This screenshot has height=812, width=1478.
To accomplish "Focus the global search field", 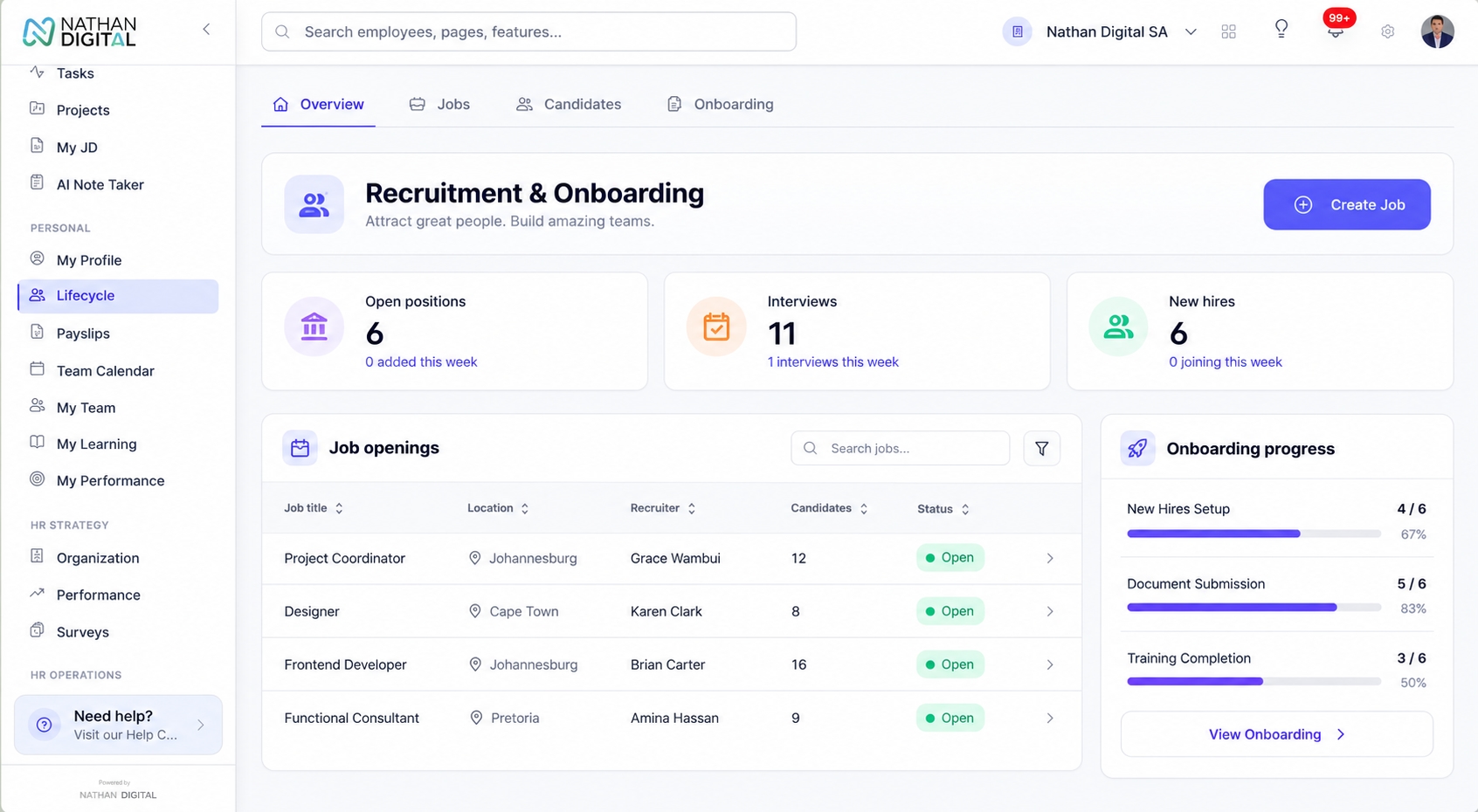I will click(x=528, y=31).
